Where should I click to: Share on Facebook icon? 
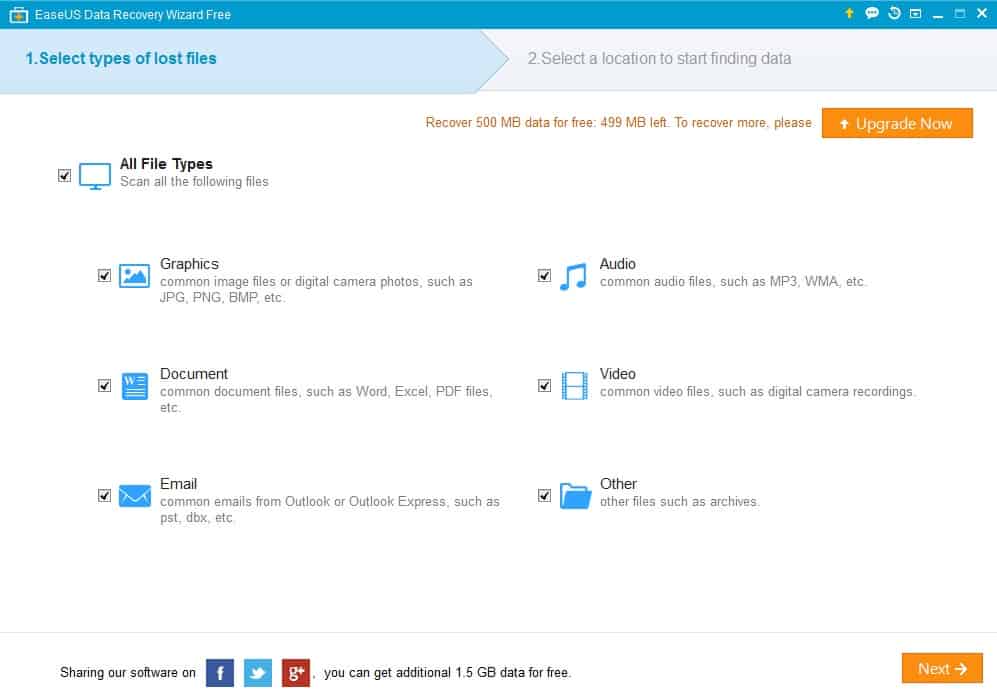220,673
